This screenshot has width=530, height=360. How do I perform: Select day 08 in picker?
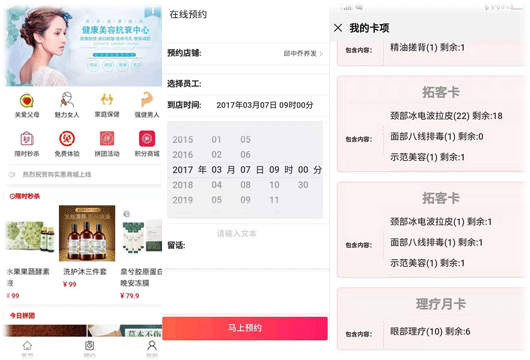click(245, 185)
